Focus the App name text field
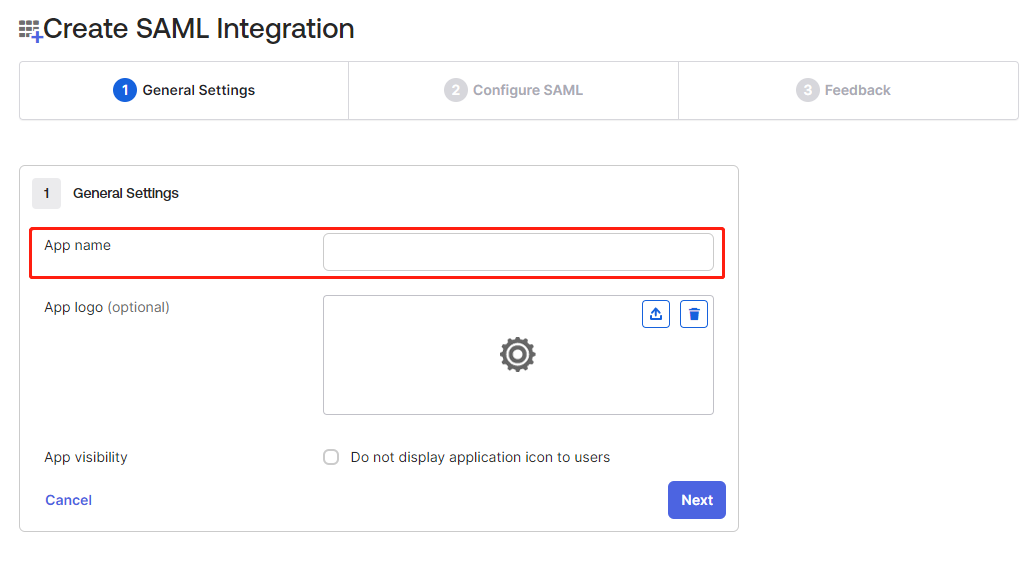 [x=518, y=252]
